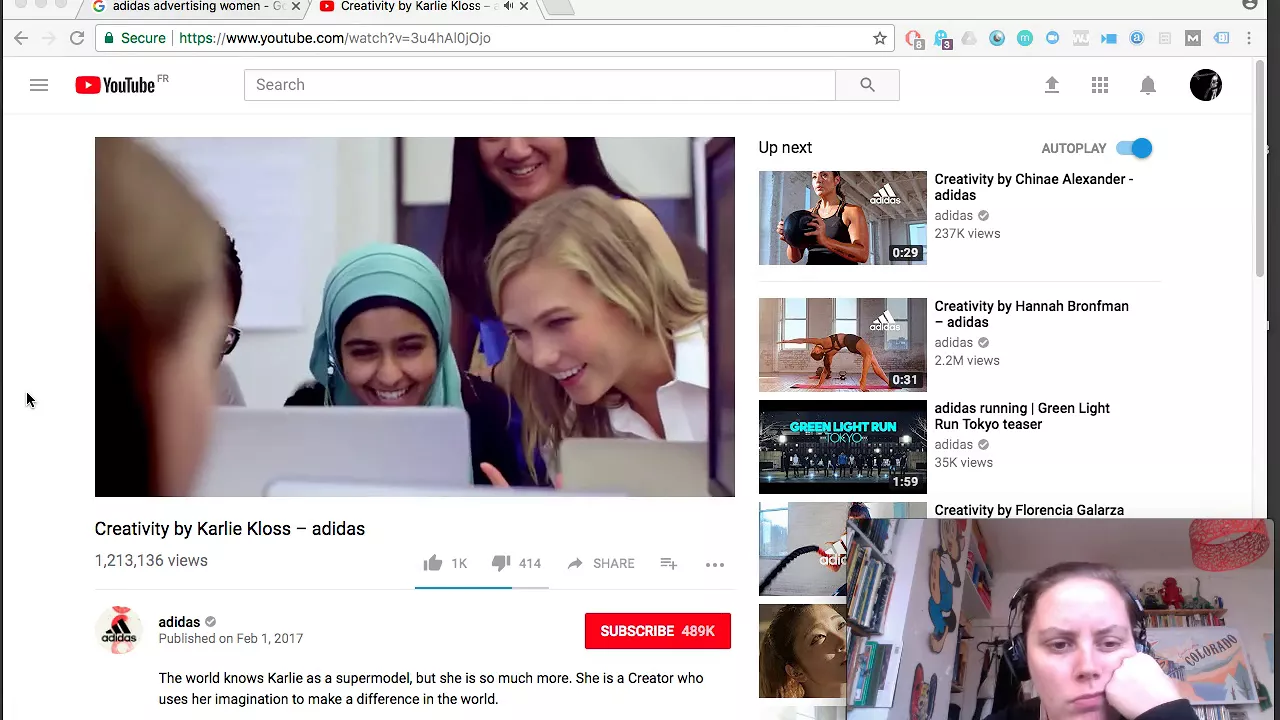The image size is (1280, 720).
Task: Open Creativity by Florencia Galarza title link
Action: [1029, 510]
